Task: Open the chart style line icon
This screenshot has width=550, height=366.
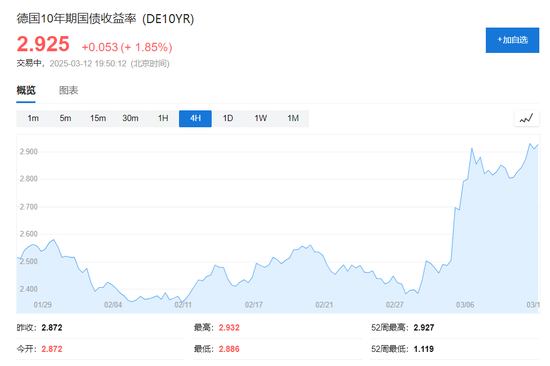Action: click(526, 118)
